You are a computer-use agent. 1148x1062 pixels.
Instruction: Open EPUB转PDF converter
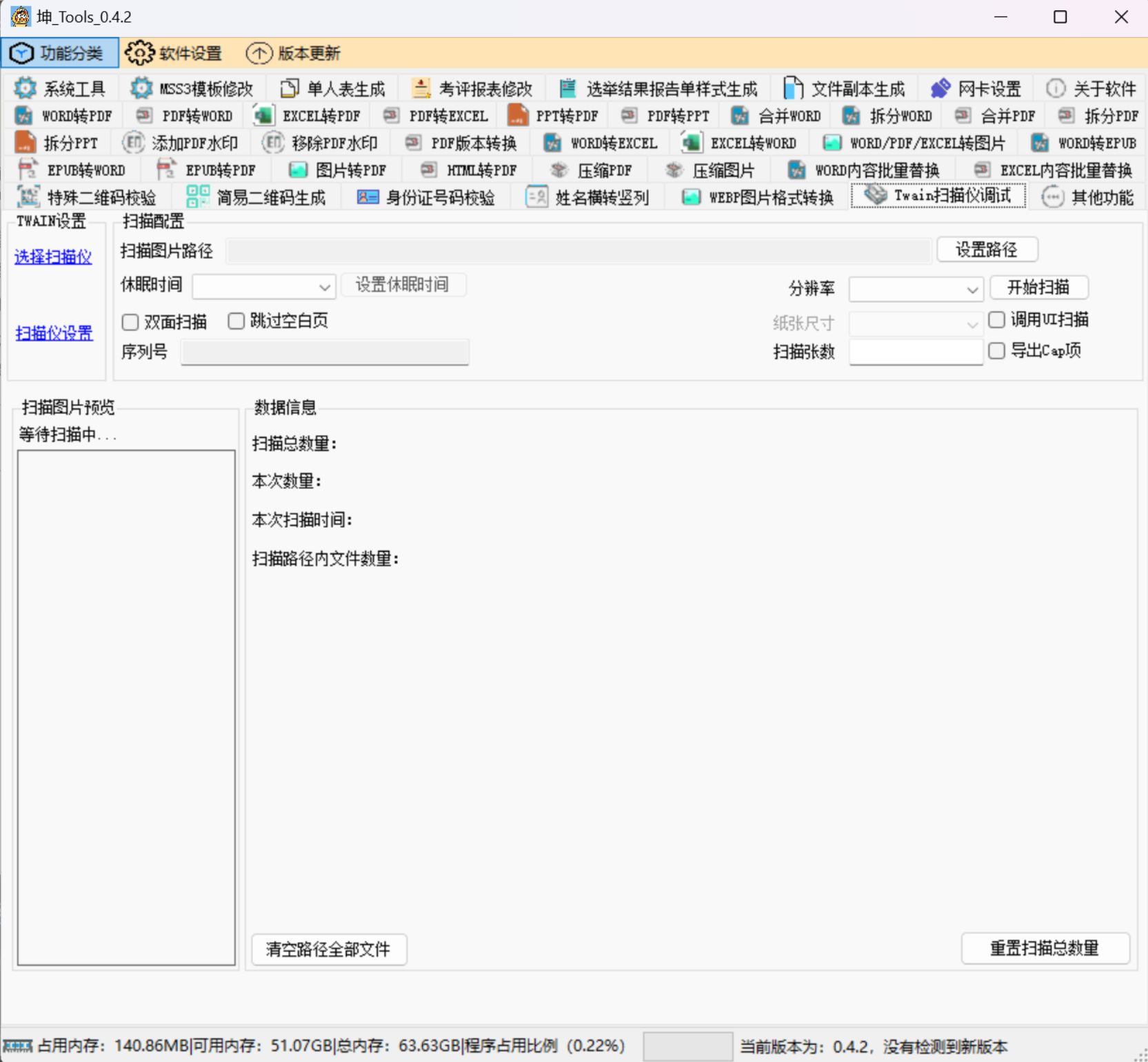[205, 170]
